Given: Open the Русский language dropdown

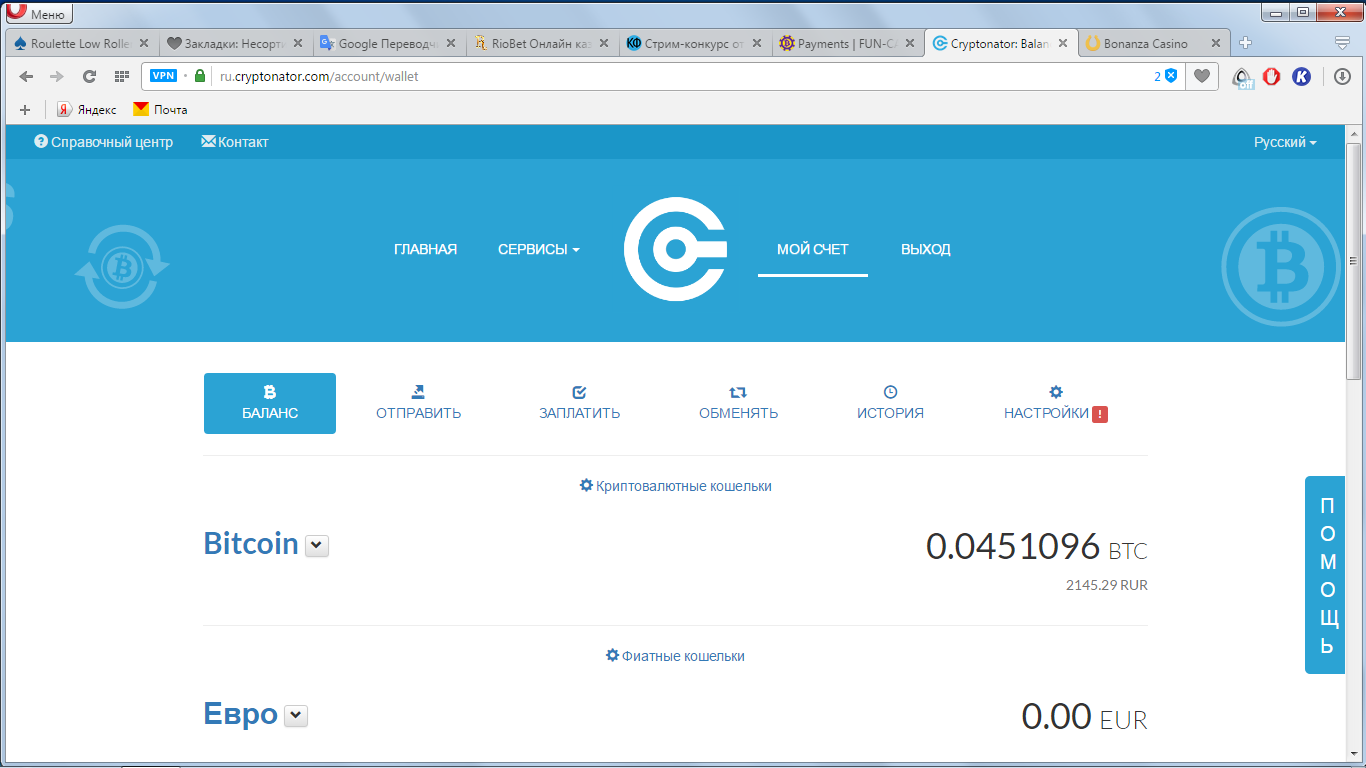Looking at the screenshot, I should pos(1285,142).
